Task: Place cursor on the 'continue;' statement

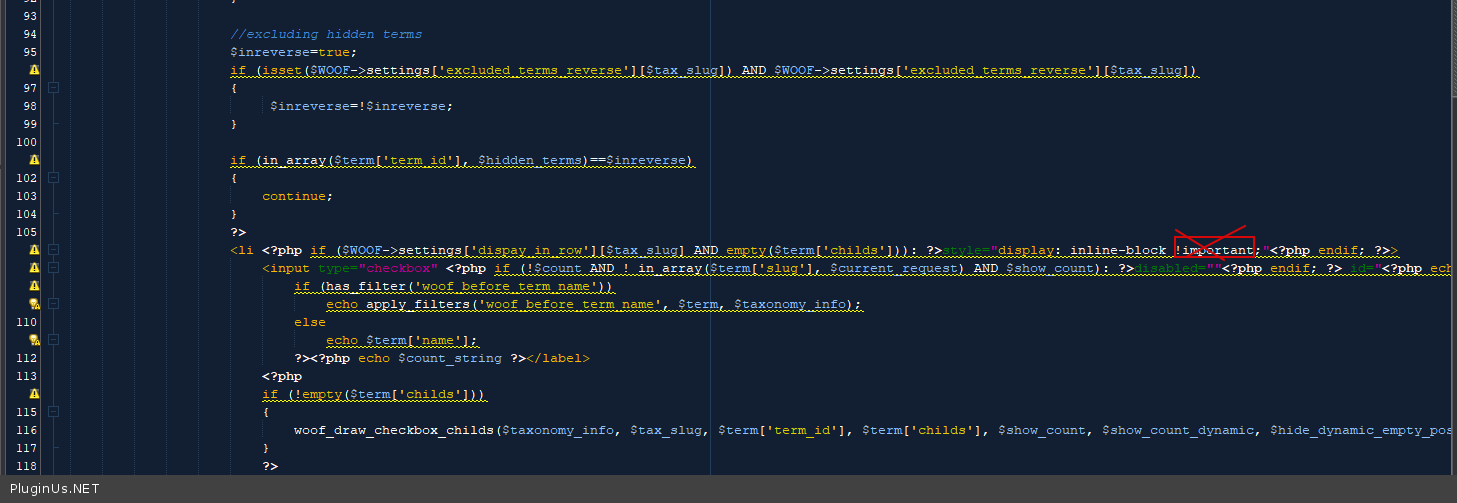Action: (296, 196)
